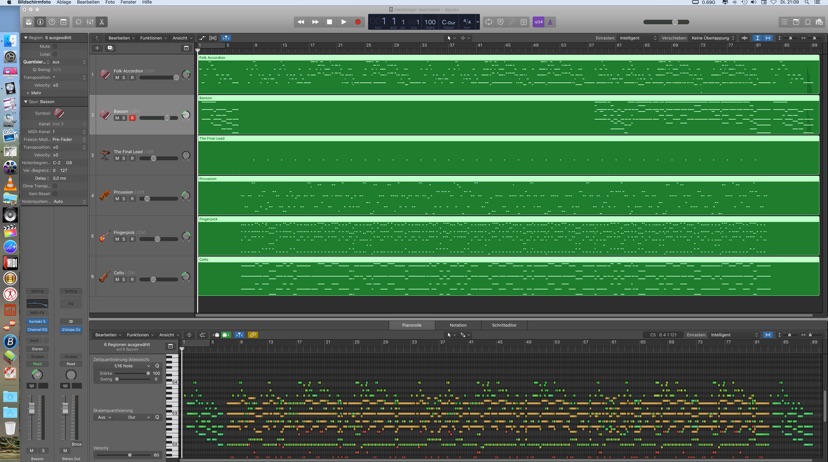This screenshot has height=462, width=828.
Task: Mute the Folk Accordion track
Action: 117,78
